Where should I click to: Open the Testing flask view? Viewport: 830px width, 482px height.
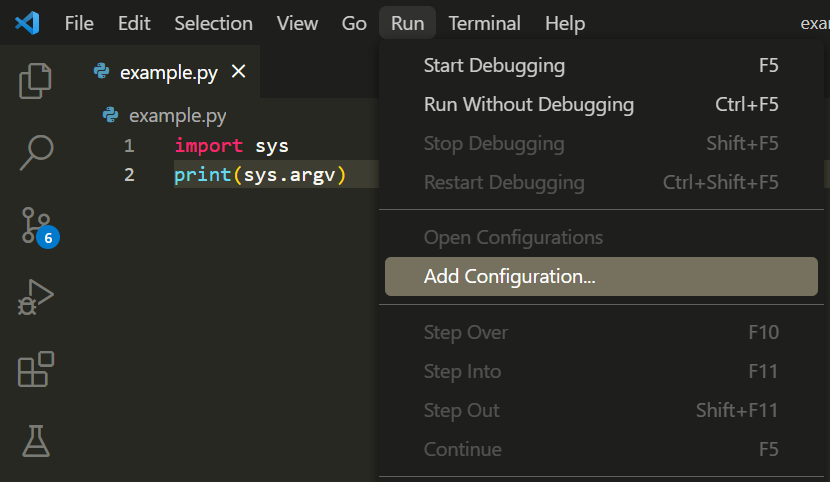click(x=36, y=441)
